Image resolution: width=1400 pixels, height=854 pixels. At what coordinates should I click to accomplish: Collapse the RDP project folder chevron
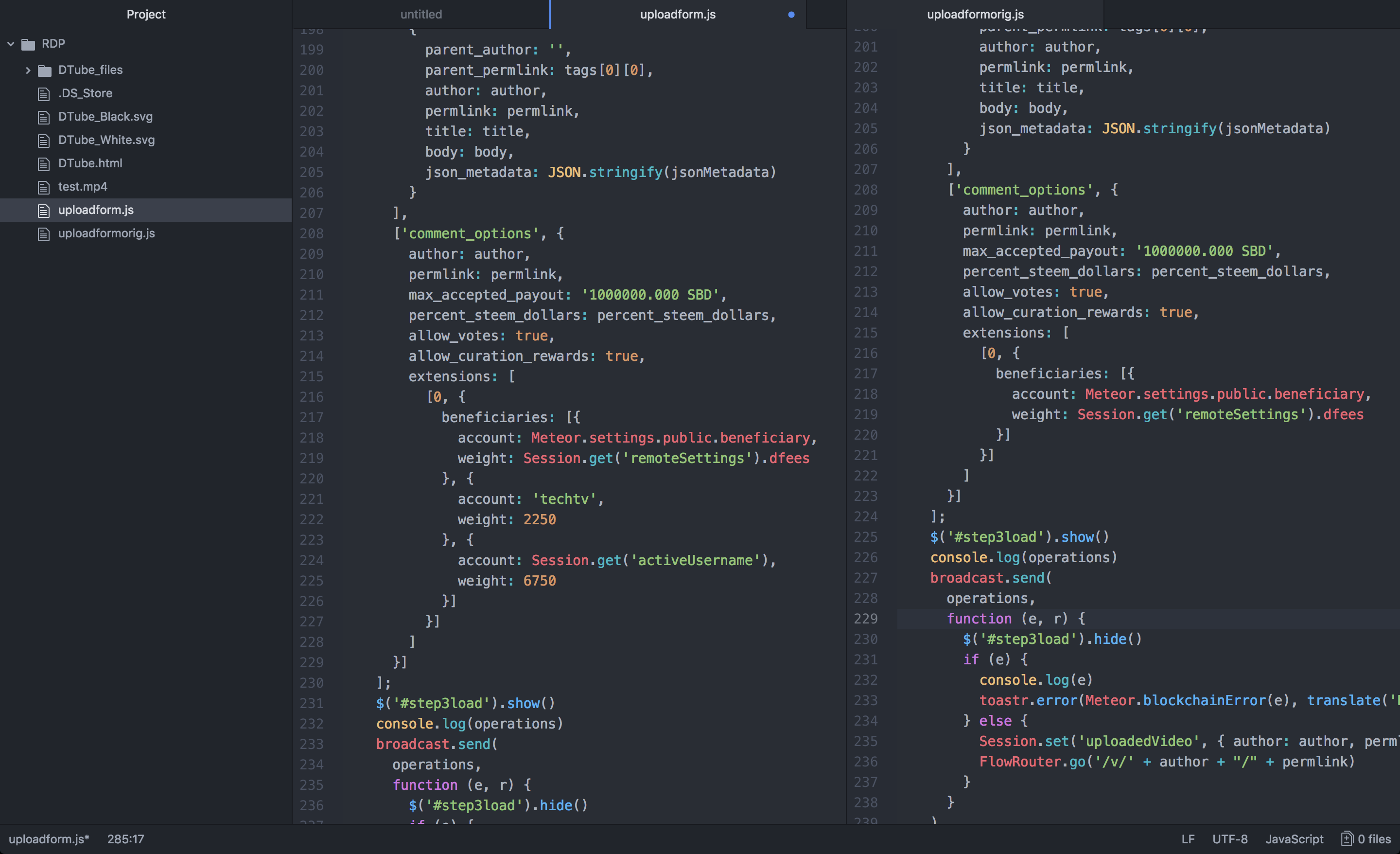[11, 44]
